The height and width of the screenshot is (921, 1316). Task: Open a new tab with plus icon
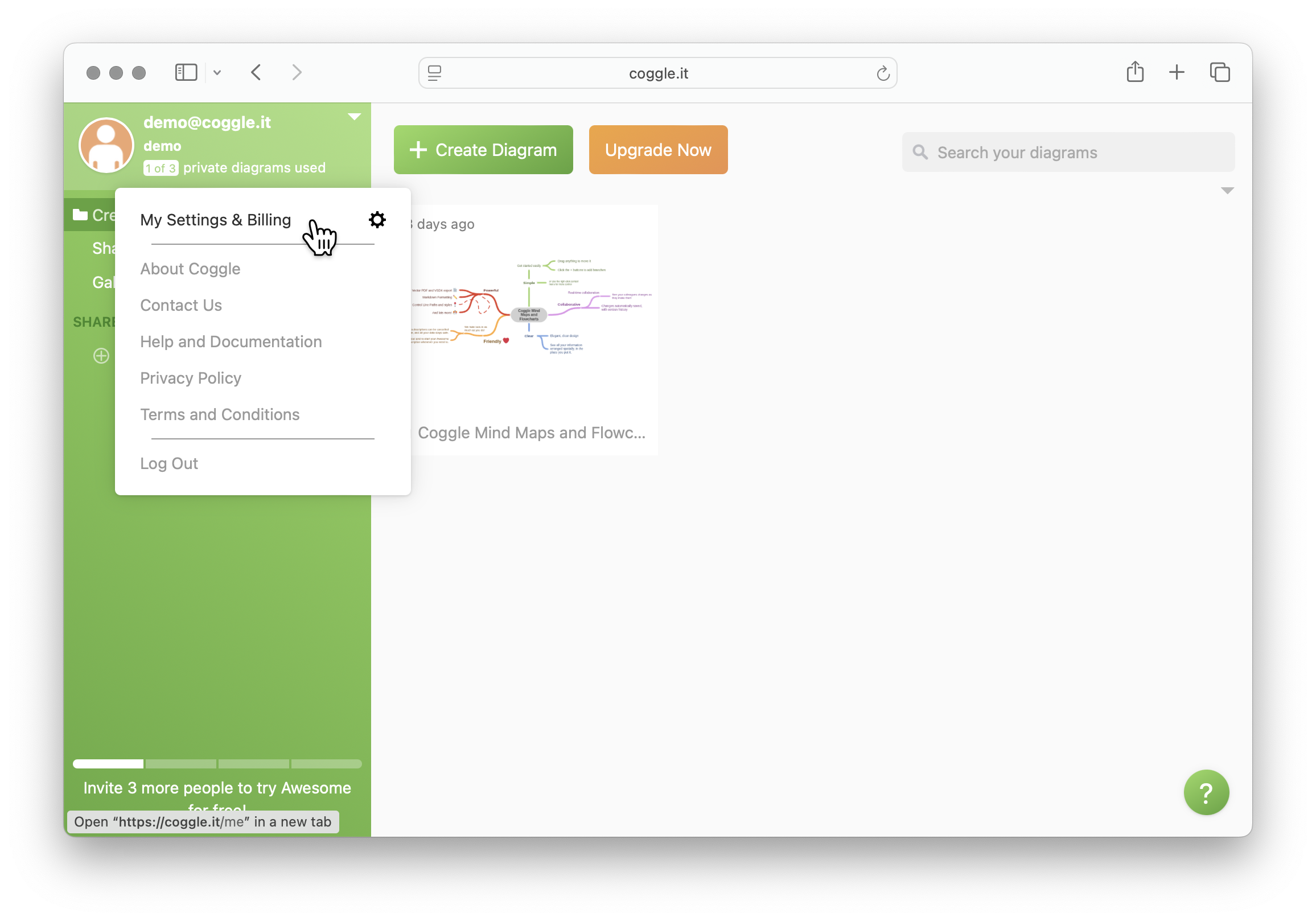pyautogui.click(x=1177, y=72)
